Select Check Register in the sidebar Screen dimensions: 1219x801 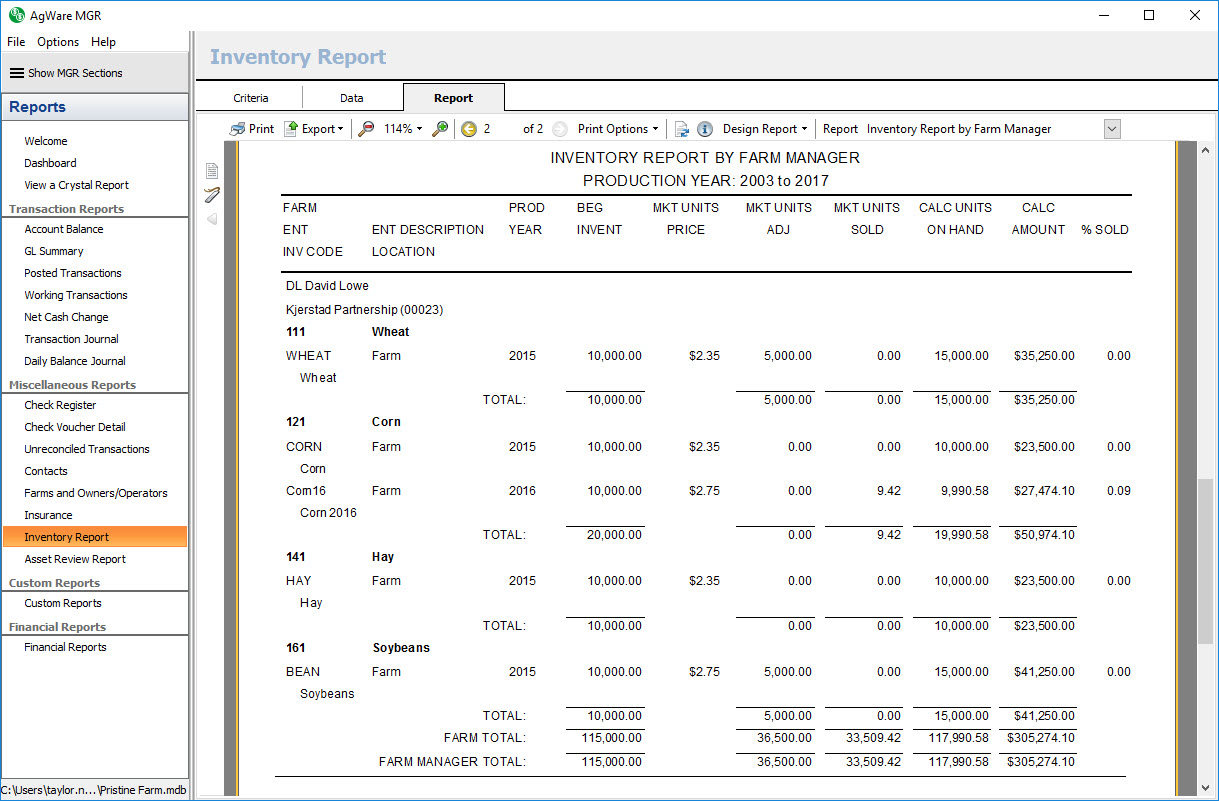coord(60,405)
